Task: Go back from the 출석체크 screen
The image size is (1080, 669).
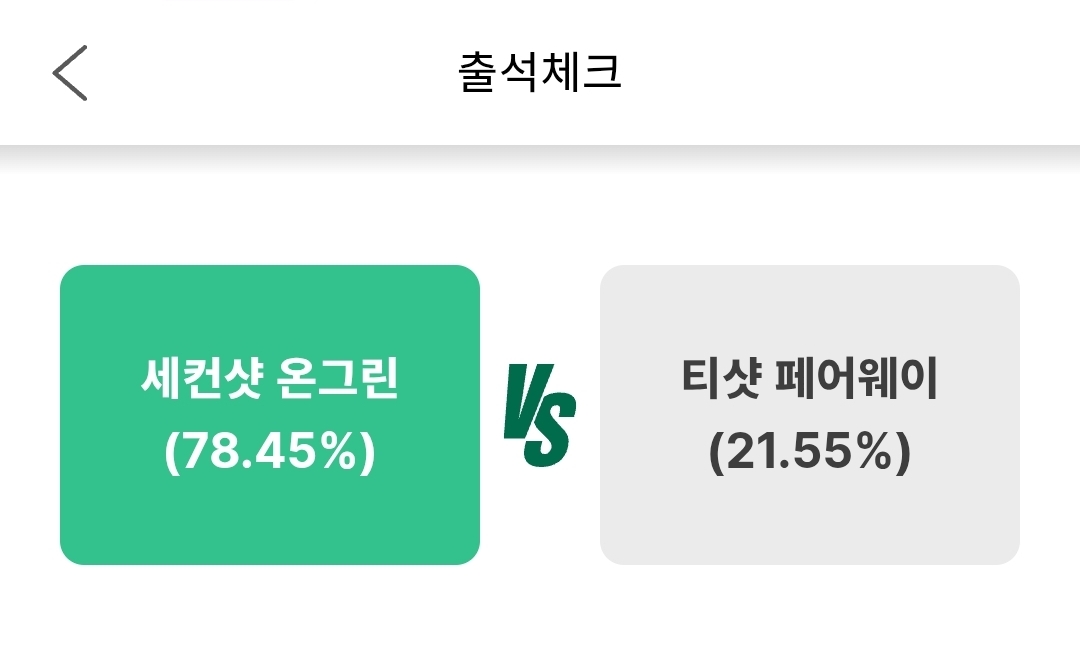Action: click(70, 73)
